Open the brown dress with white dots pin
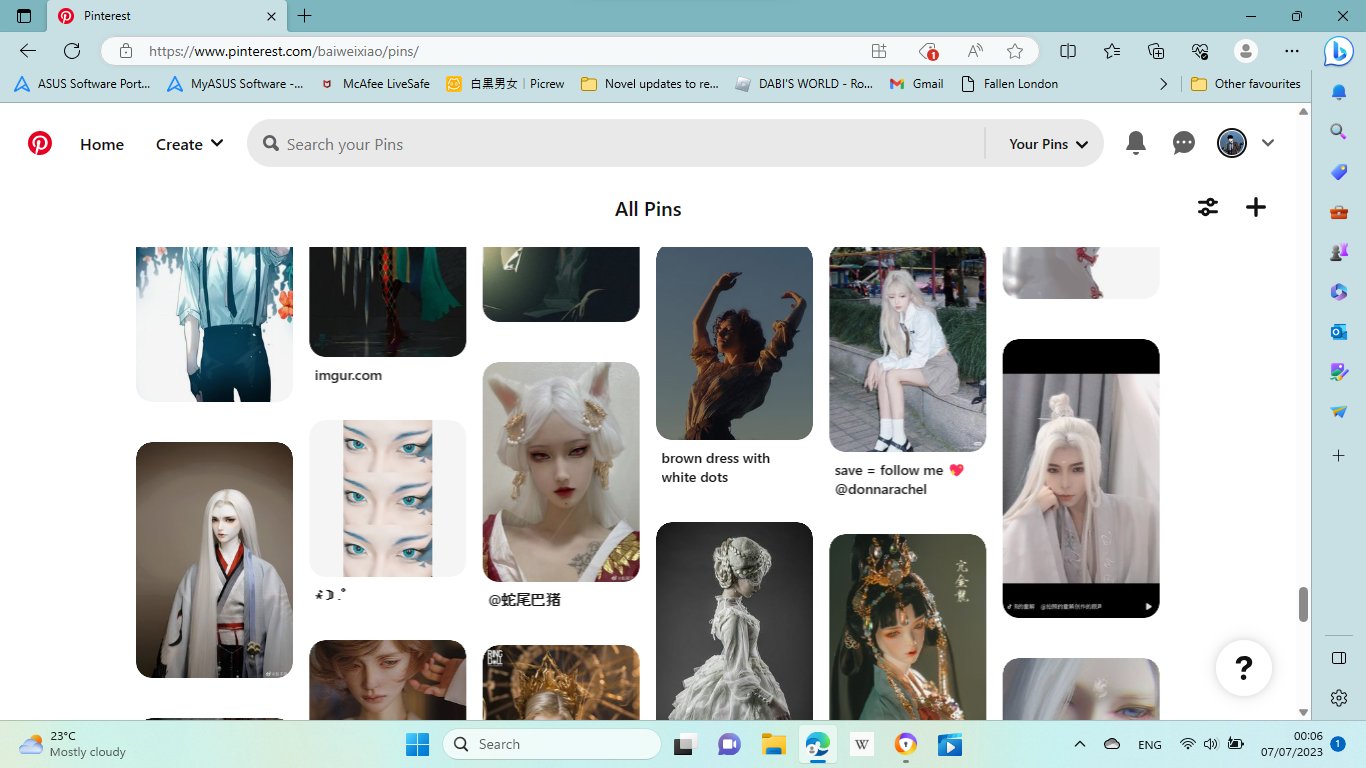1366x768 pixels. 734,343
